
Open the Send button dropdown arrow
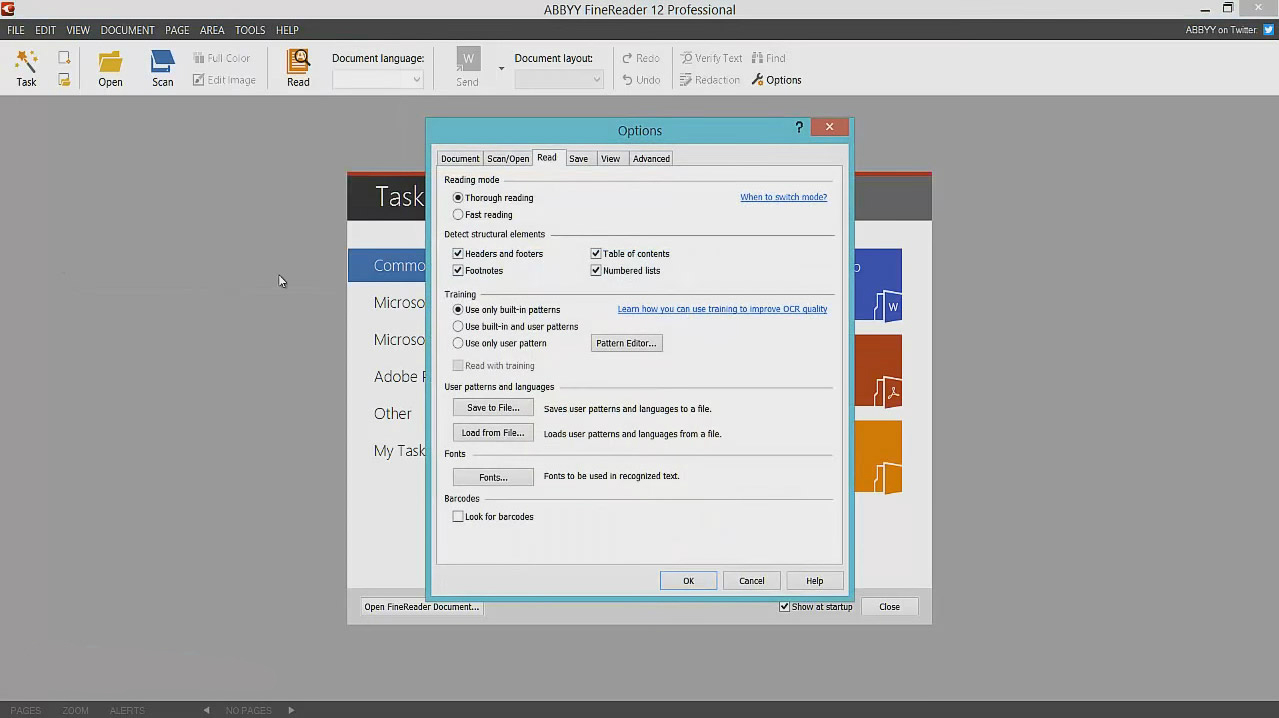coord(501,69)
